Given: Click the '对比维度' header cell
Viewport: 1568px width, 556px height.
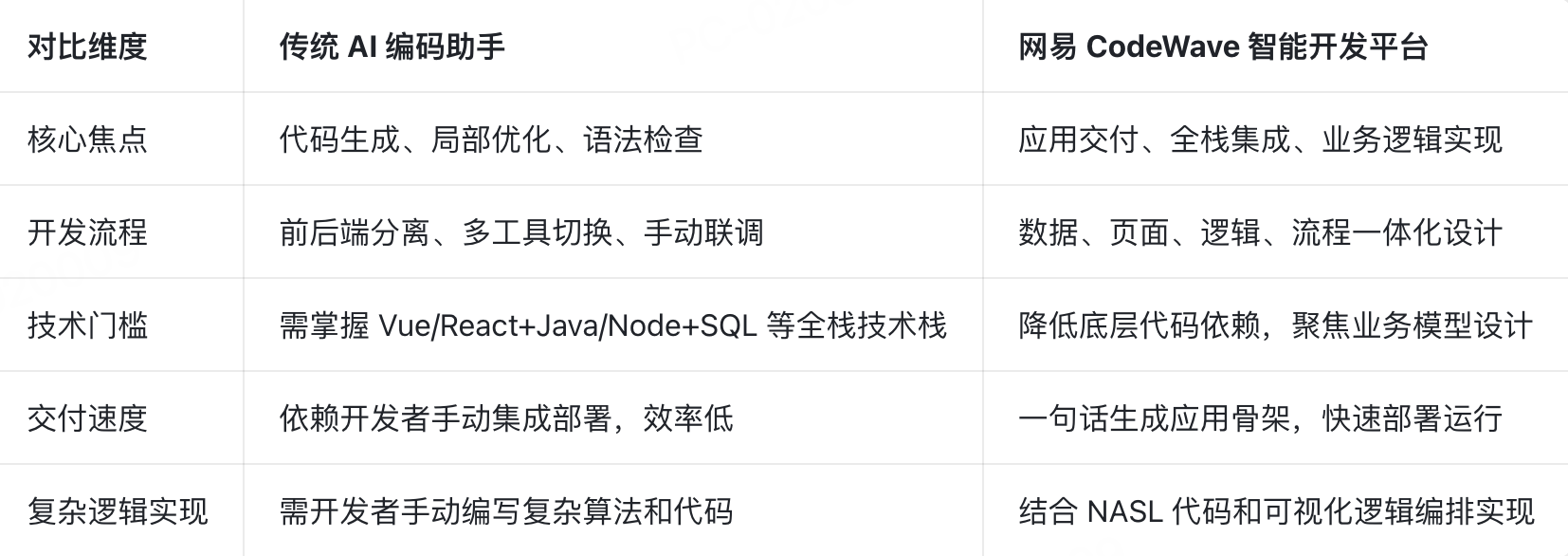Looking at the screenshot, I should click(x=87, y=46).
